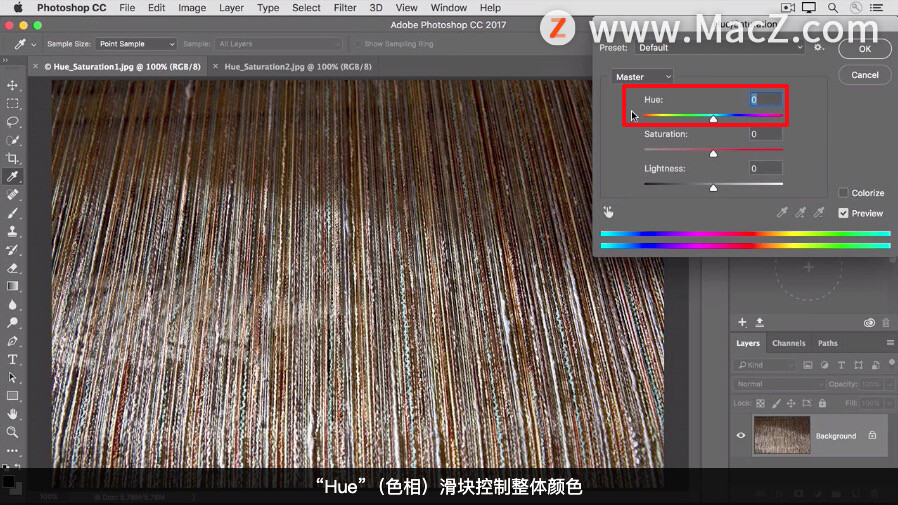Open the Master channel dropdown
Viewport: 898px width, 505px height.
point(641,77)
